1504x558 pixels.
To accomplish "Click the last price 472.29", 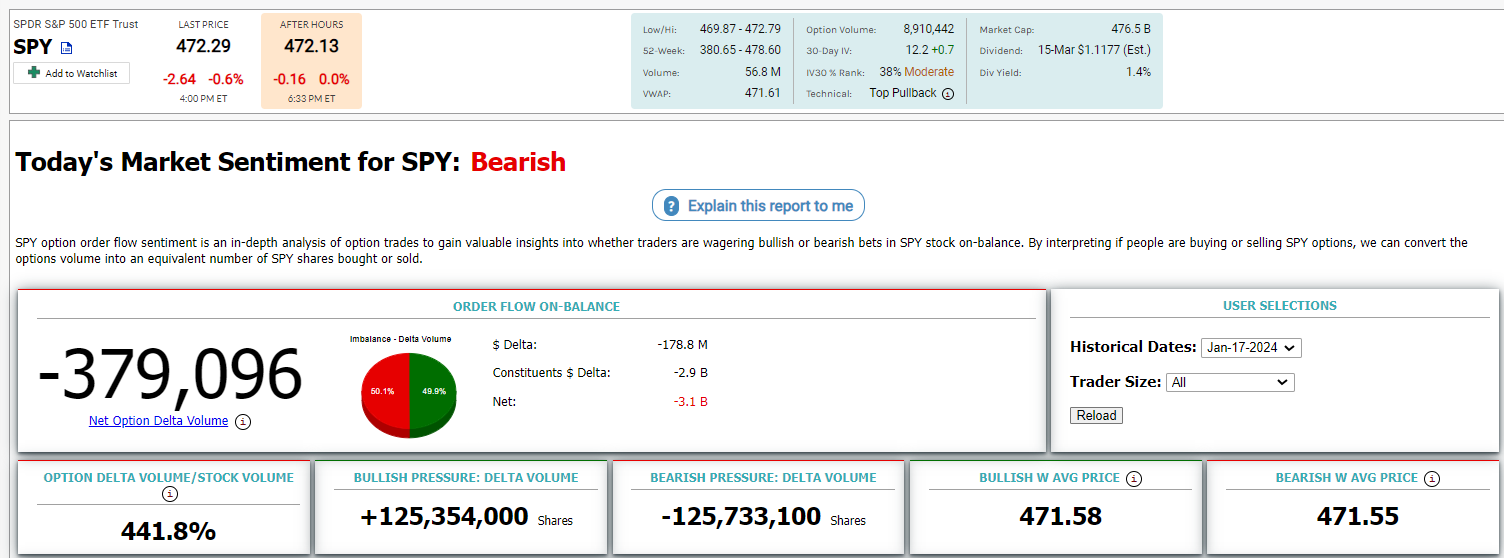I will click(203, 46).
